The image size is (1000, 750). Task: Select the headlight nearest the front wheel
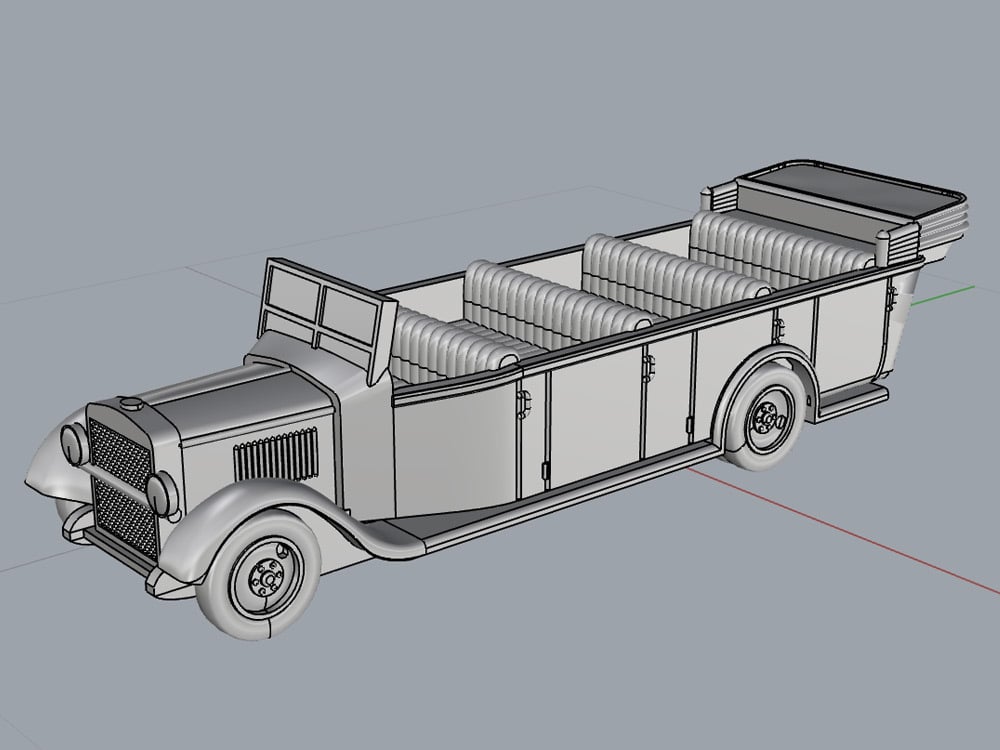pos(162,494)
